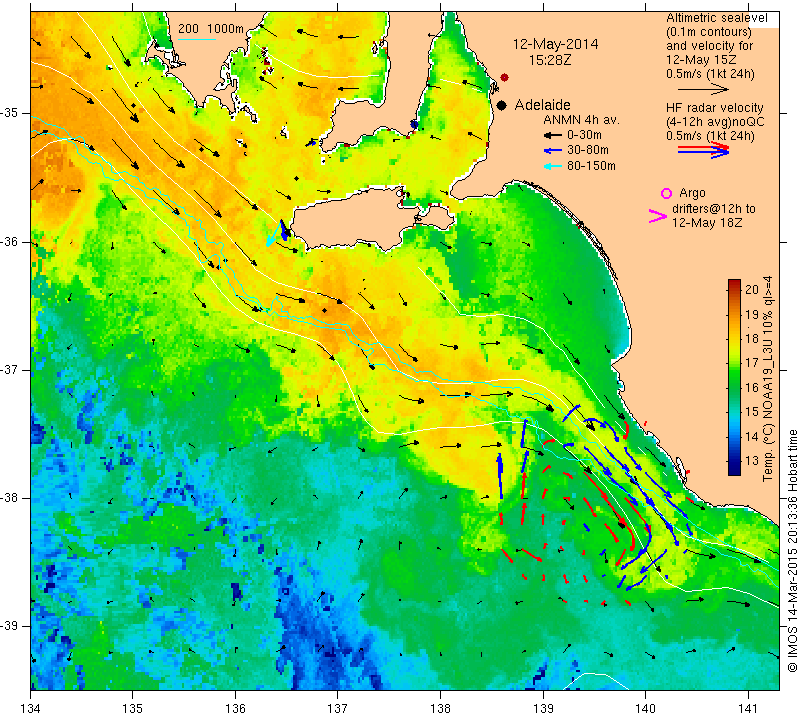
Task: Click the latitude axis label -35
Action: pyautogui.click(x=9, y=113)
